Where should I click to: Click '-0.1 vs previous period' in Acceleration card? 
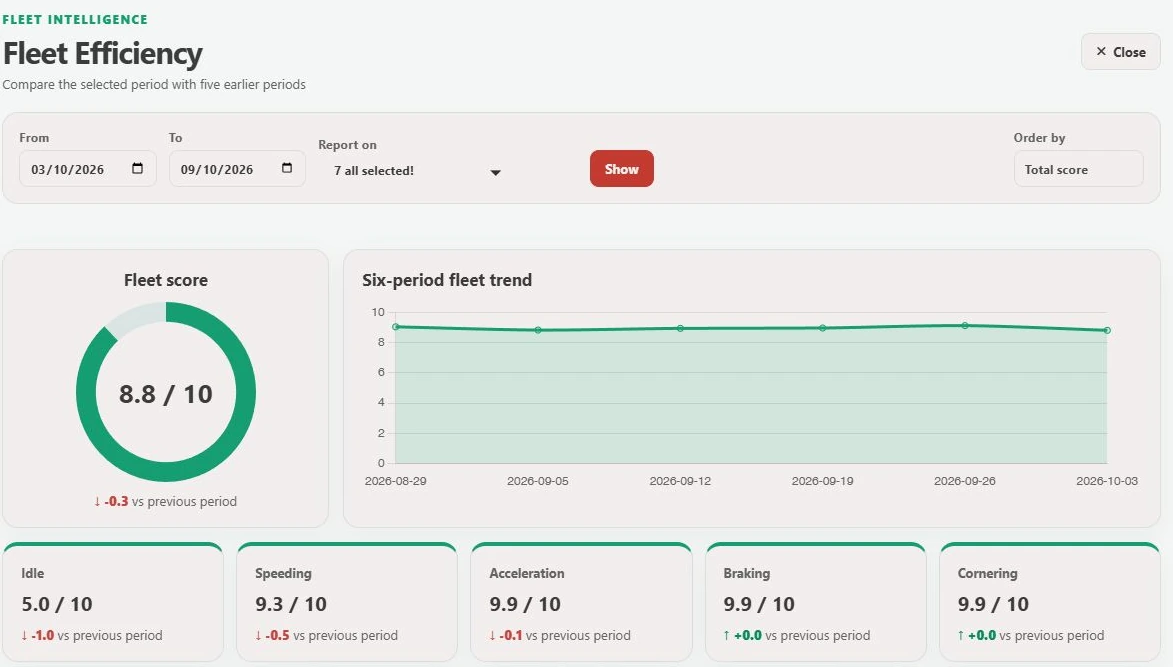(560, 636)
